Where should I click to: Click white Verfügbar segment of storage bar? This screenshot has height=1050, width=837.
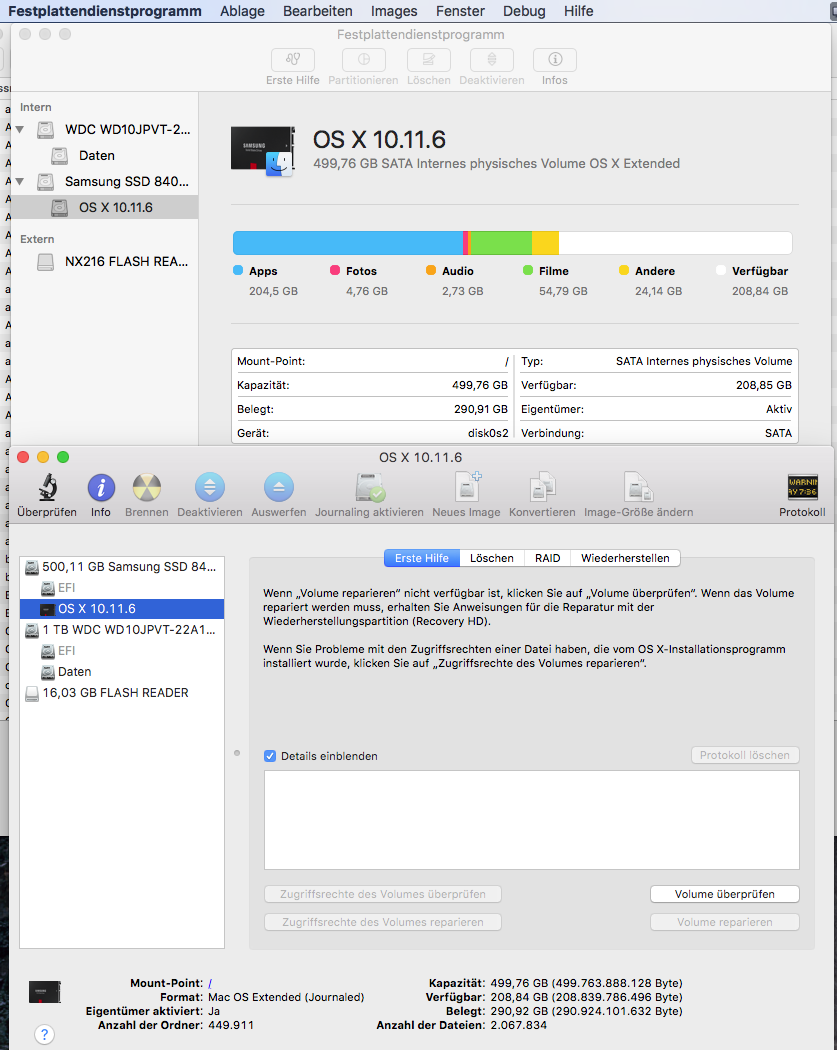pyautogui.click(x=675, y=243)
